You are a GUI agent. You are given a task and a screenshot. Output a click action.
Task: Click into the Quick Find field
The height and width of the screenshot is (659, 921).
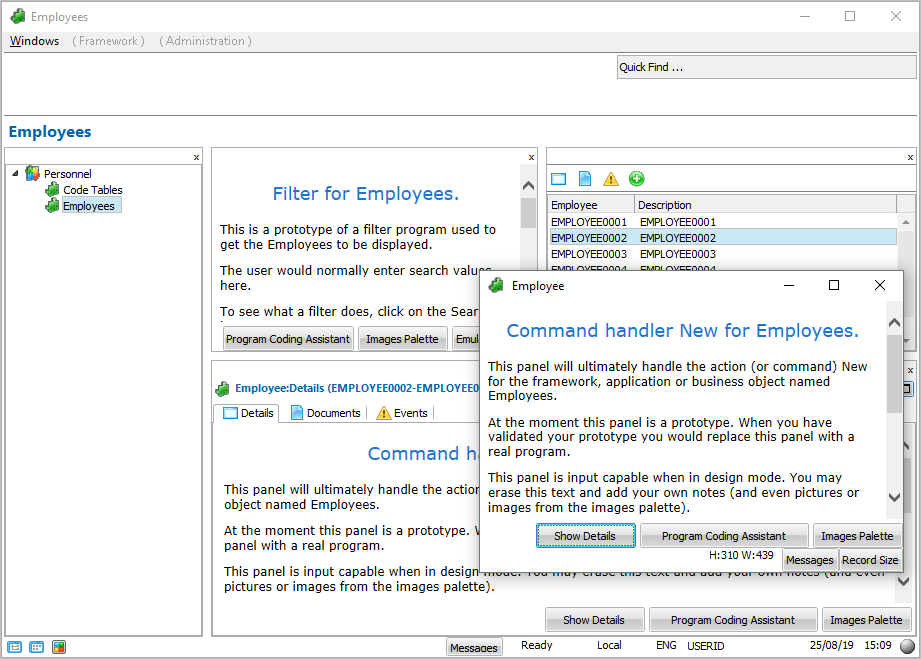(766, 67)
